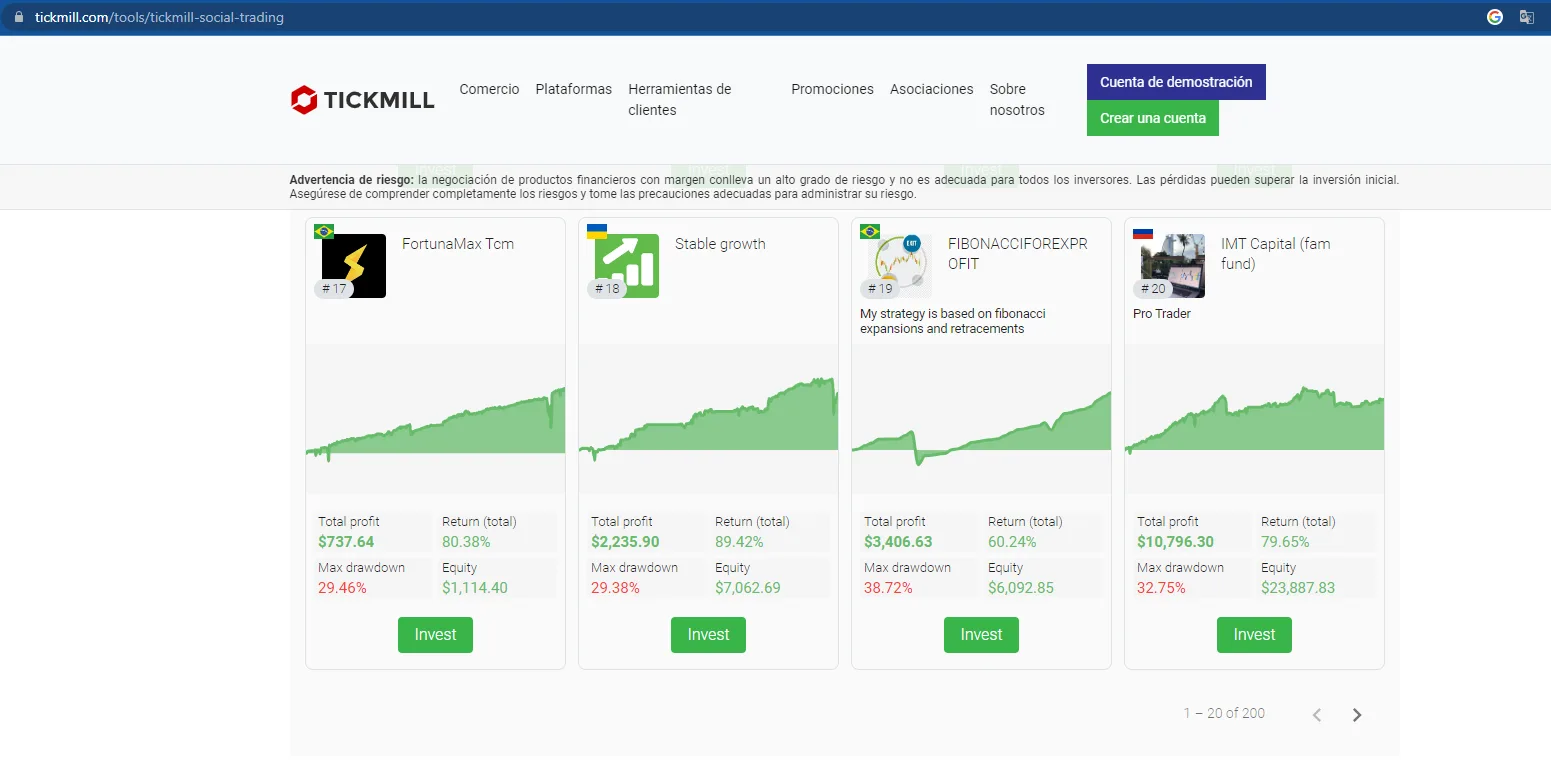1551x779 pixels.
Task: Click the $23,887.83 equity value
Action: coord(1298,588)
